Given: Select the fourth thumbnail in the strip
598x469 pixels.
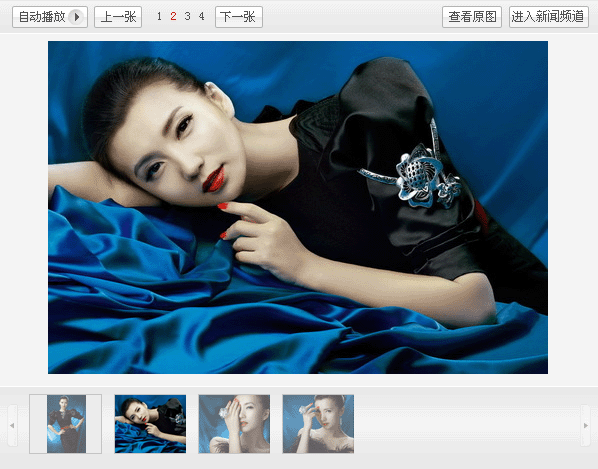Looking at the screenshot, I should click(318, 424).
